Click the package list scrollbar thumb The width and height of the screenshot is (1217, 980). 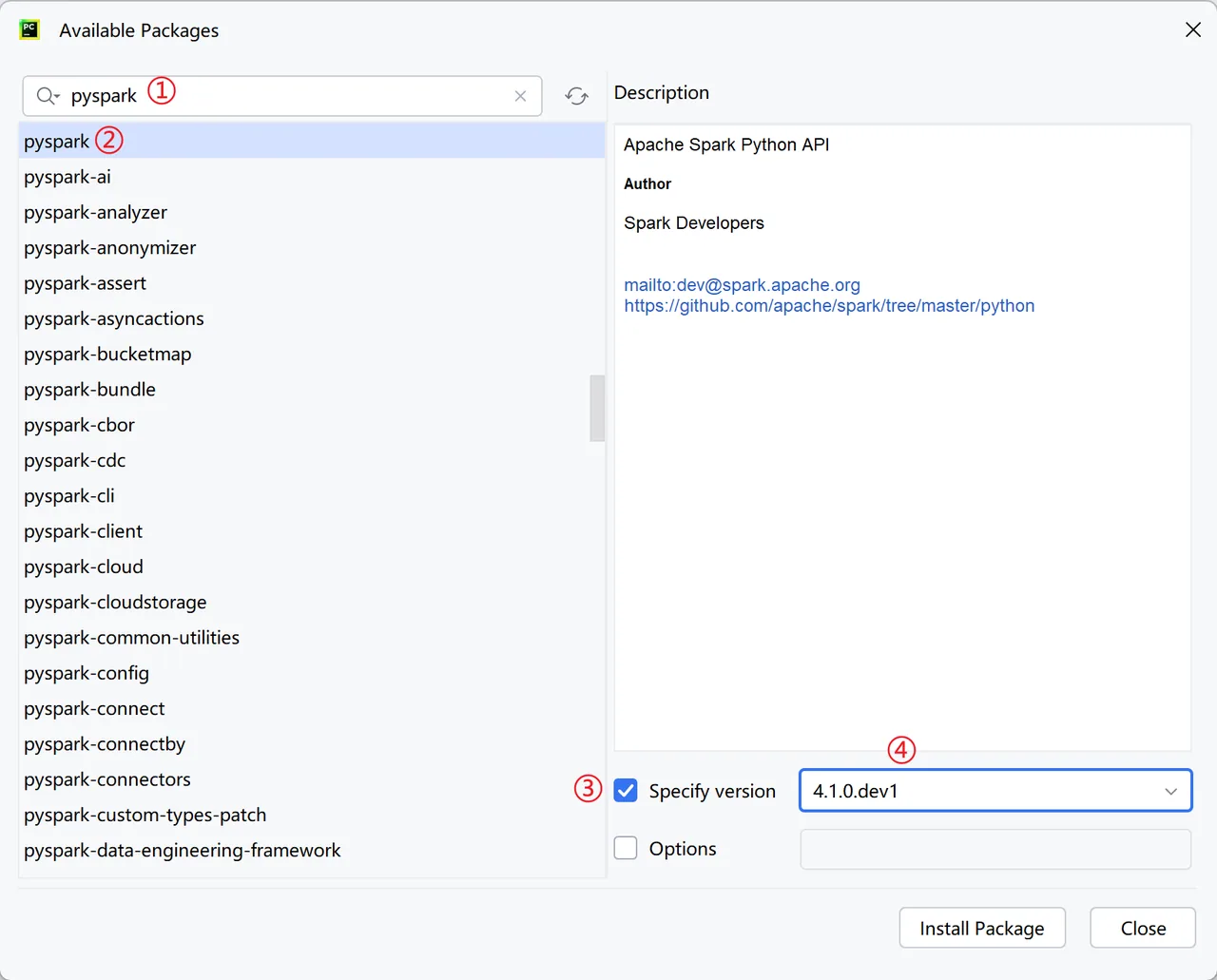coord(597,409)
